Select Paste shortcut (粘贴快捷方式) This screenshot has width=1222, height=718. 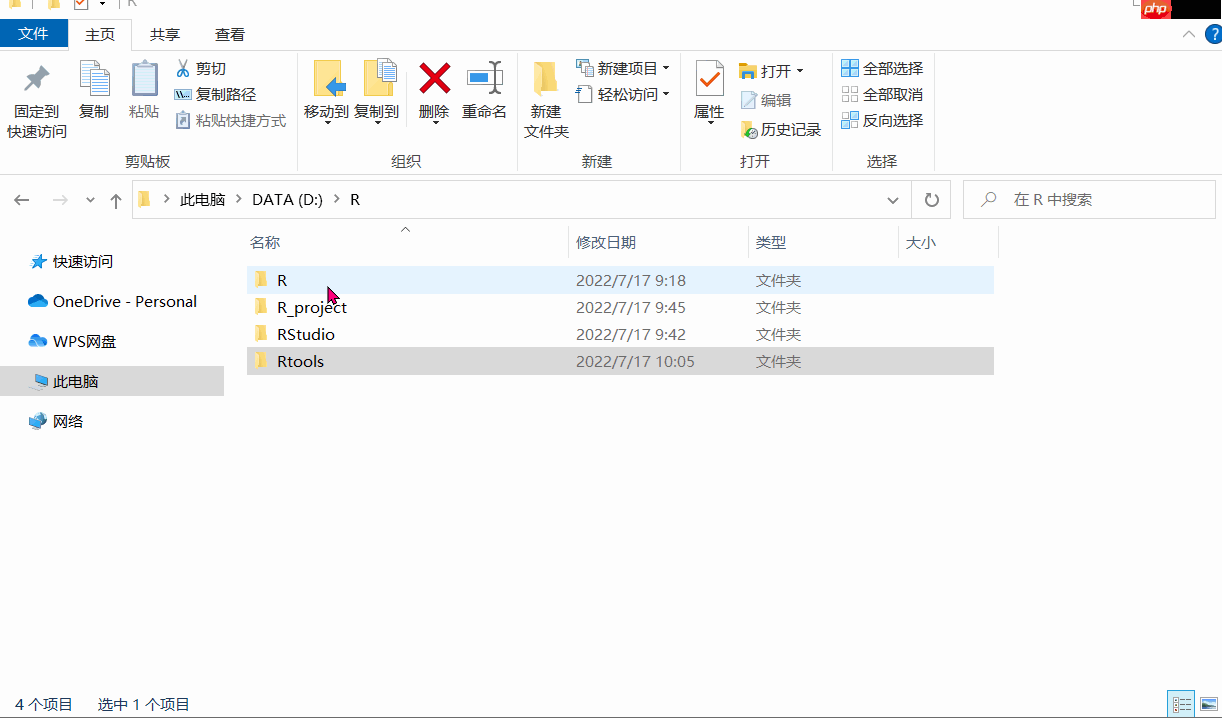[231, 120]
